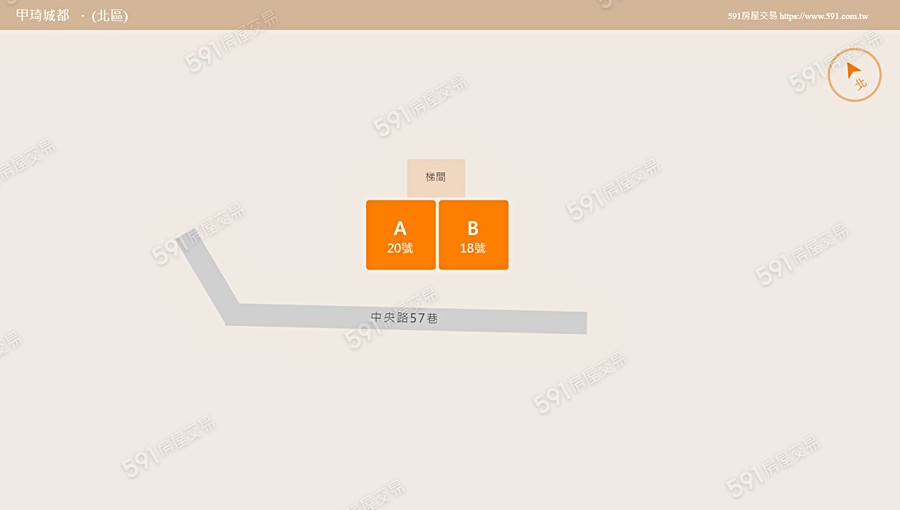Click the 甲琦城都 title text

pos(42,15)
